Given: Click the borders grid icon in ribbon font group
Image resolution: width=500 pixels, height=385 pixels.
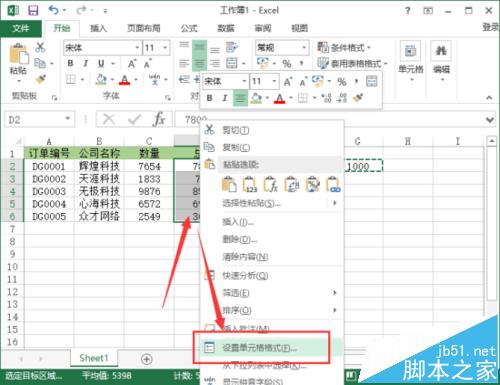Looking at the screenshot, I should pyautogui.click(x=71, y=79).
